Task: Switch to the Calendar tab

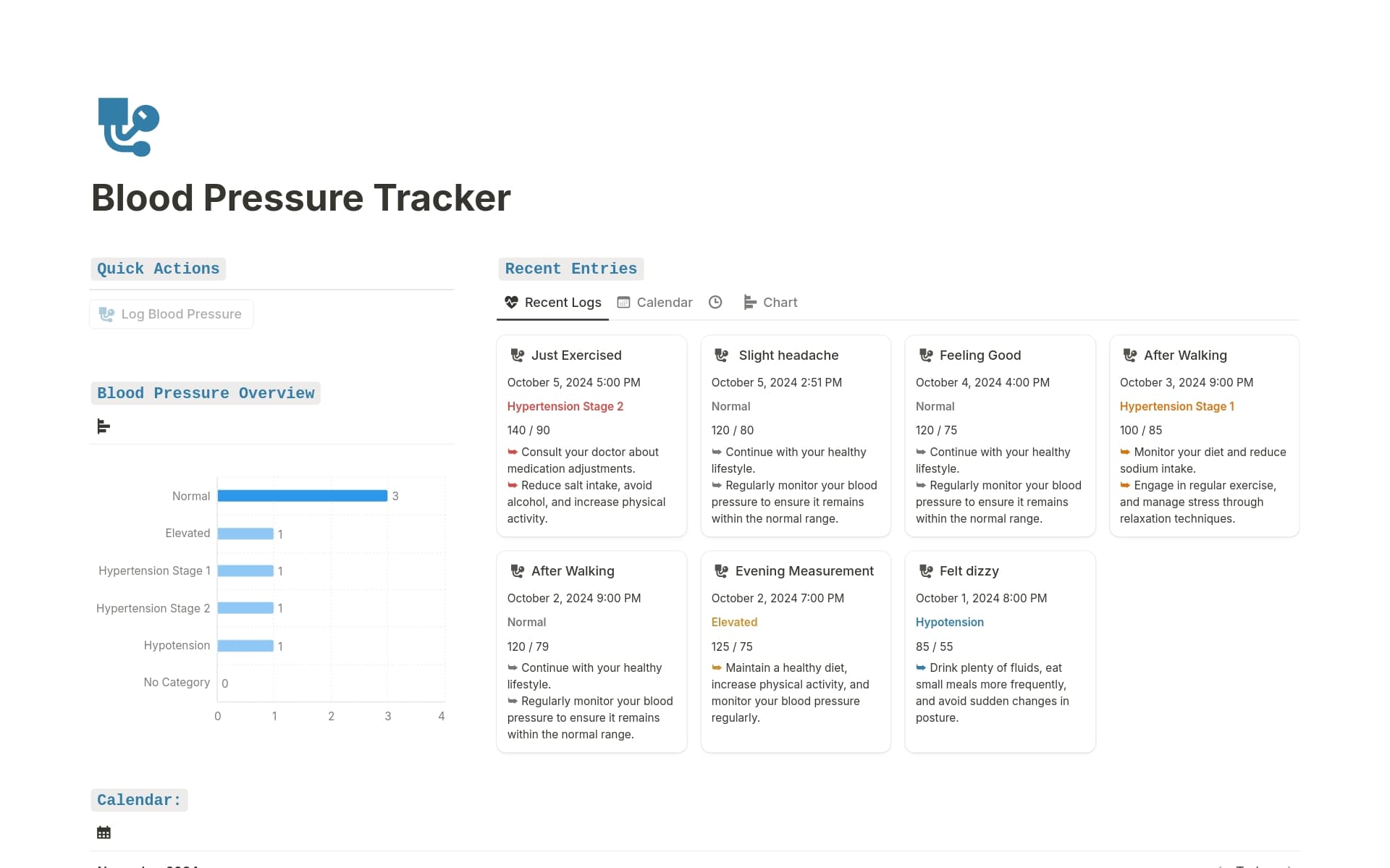Action: (664, 302)
